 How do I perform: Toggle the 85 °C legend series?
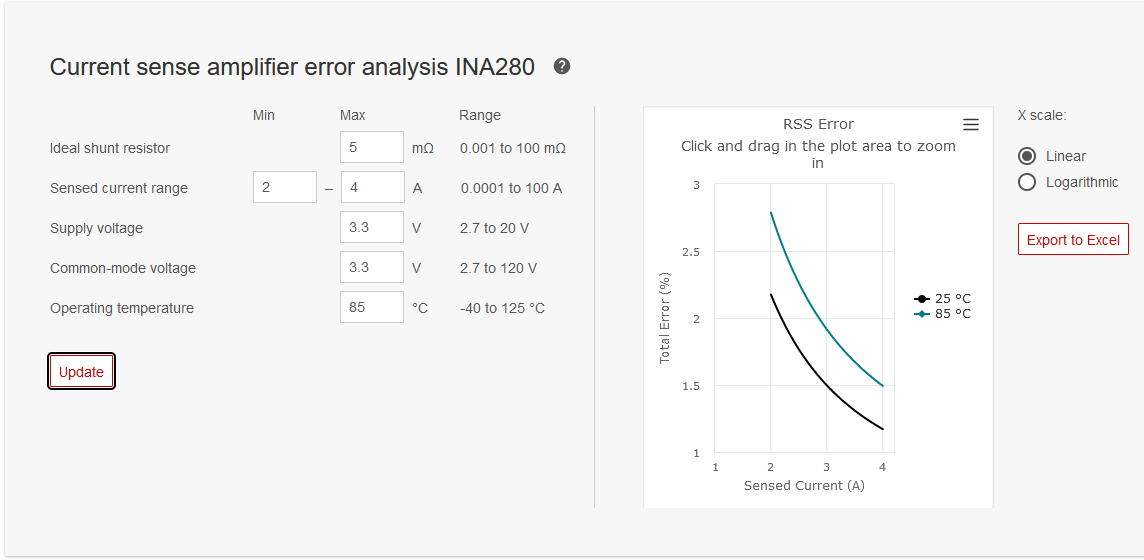click(x=943, y=314)
